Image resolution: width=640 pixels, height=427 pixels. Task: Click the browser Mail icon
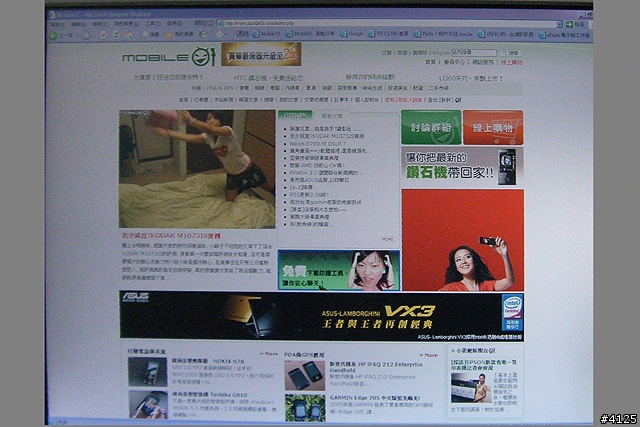(x=219, y=34)
